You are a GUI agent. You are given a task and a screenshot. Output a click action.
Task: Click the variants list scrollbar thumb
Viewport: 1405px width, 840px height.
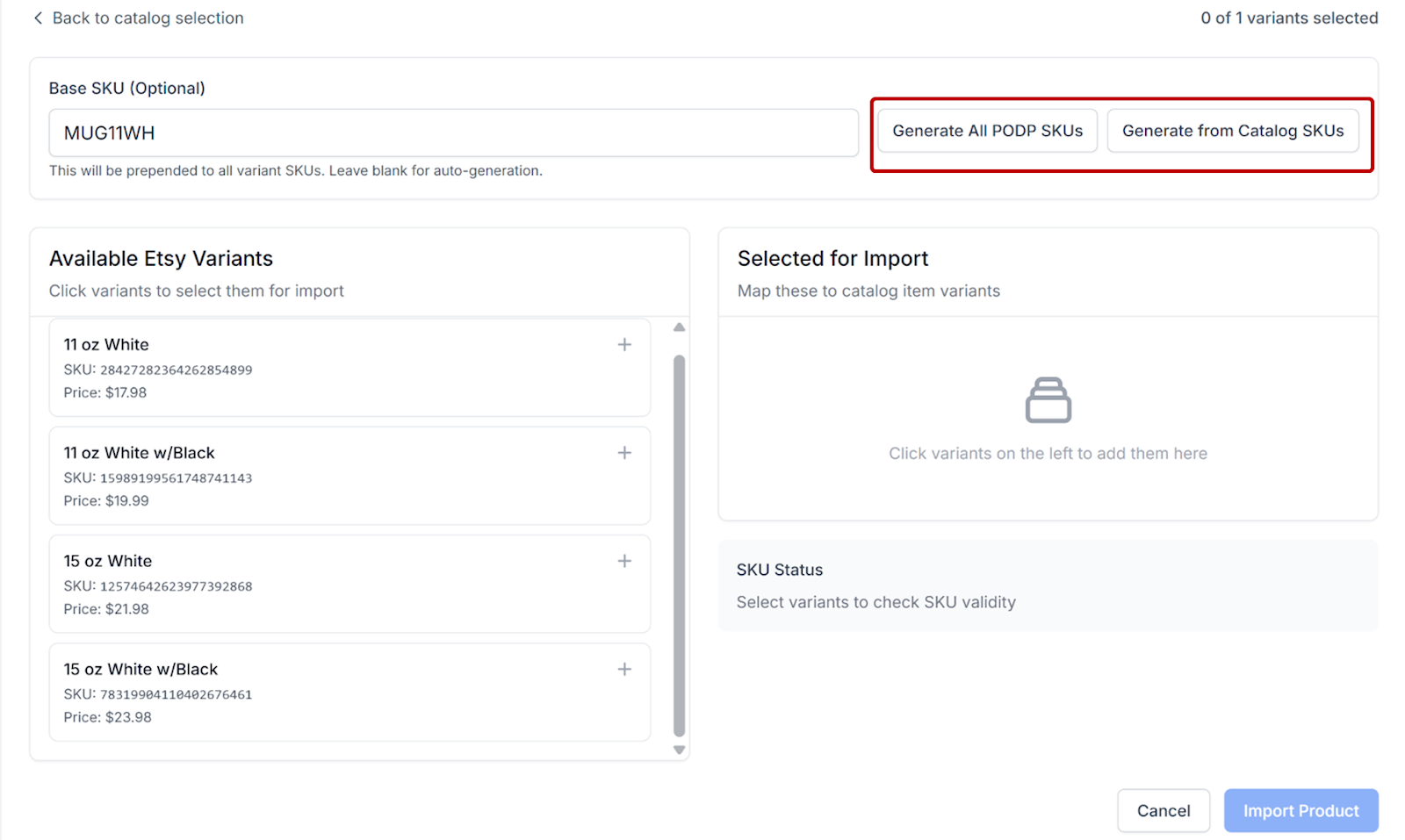pyautogui.click(x=679, y=544)
